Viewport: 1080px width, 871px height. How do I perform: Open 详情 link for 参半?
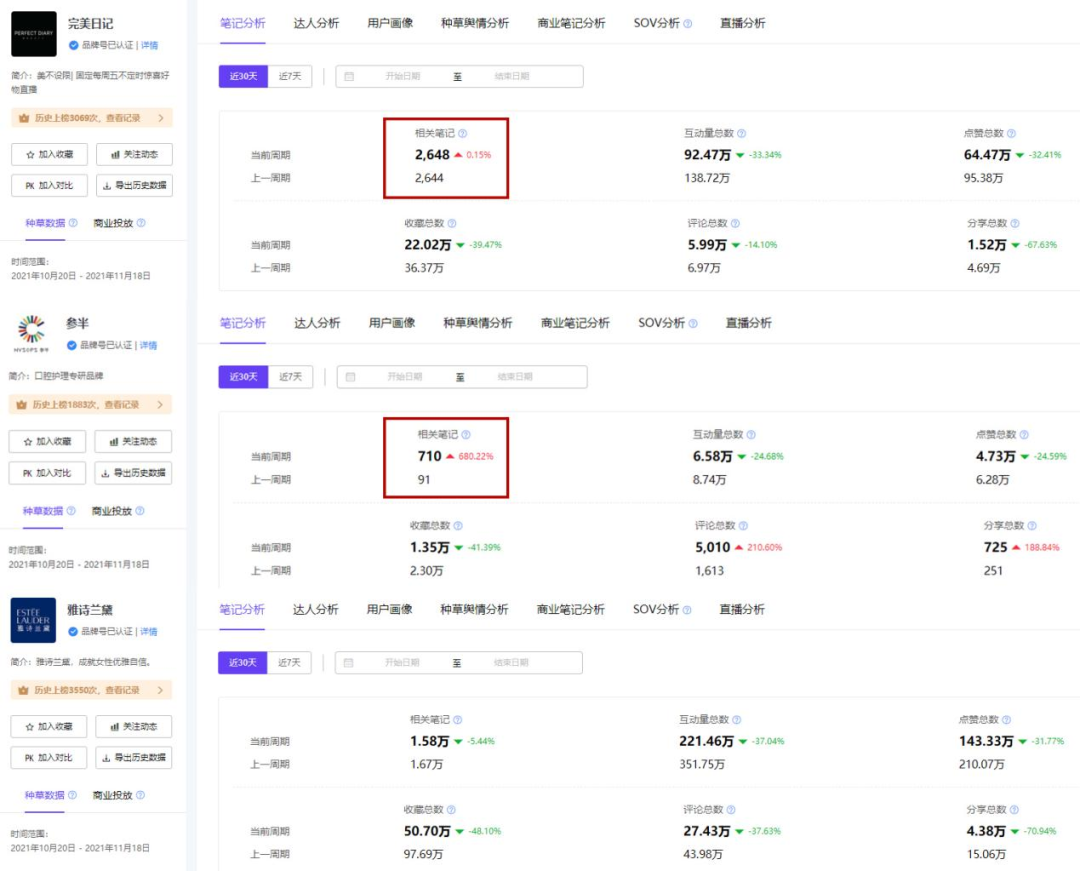point(148,346)
